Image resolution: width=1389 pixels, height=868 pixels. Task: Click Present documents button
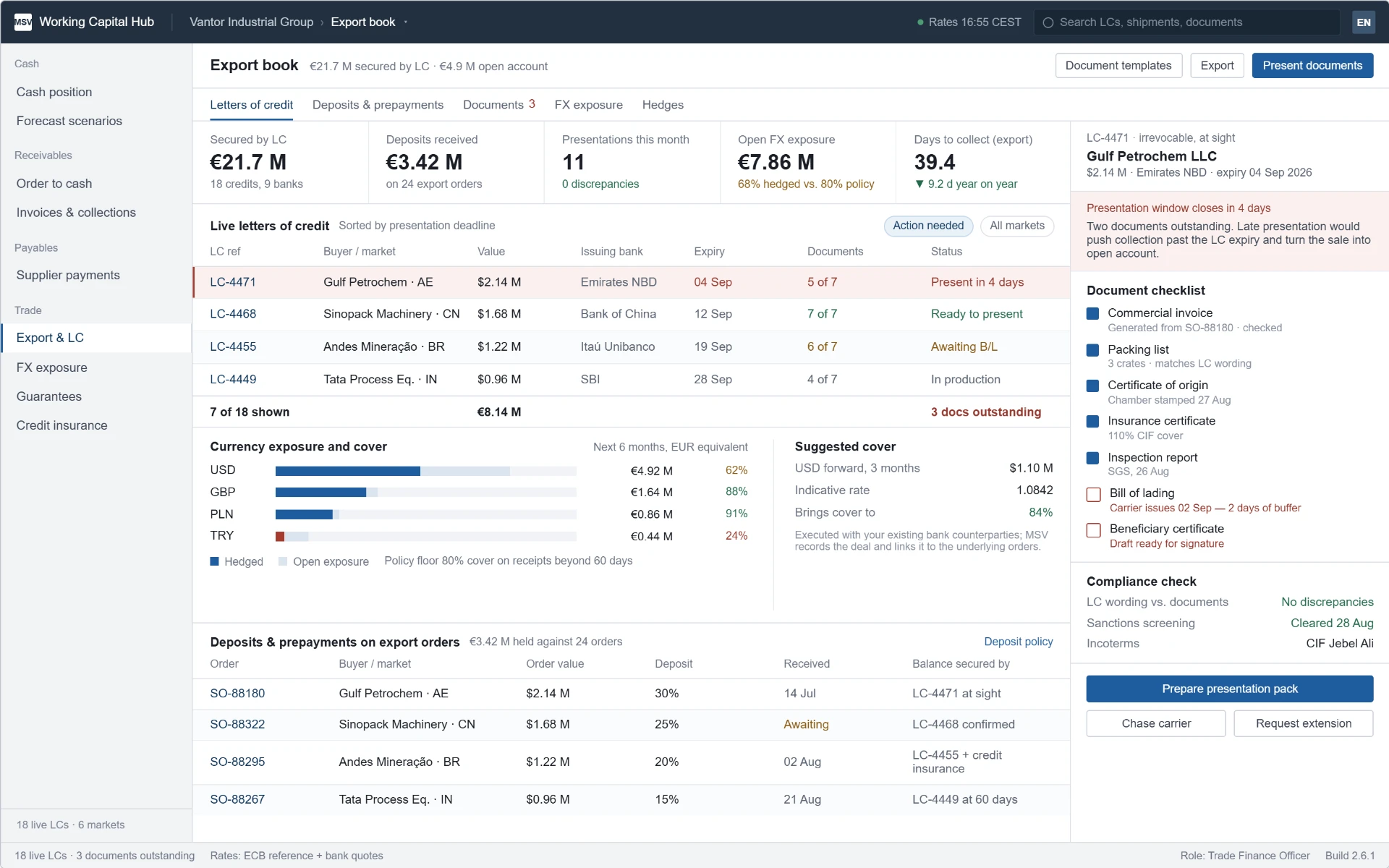(x=1312, y=66)
